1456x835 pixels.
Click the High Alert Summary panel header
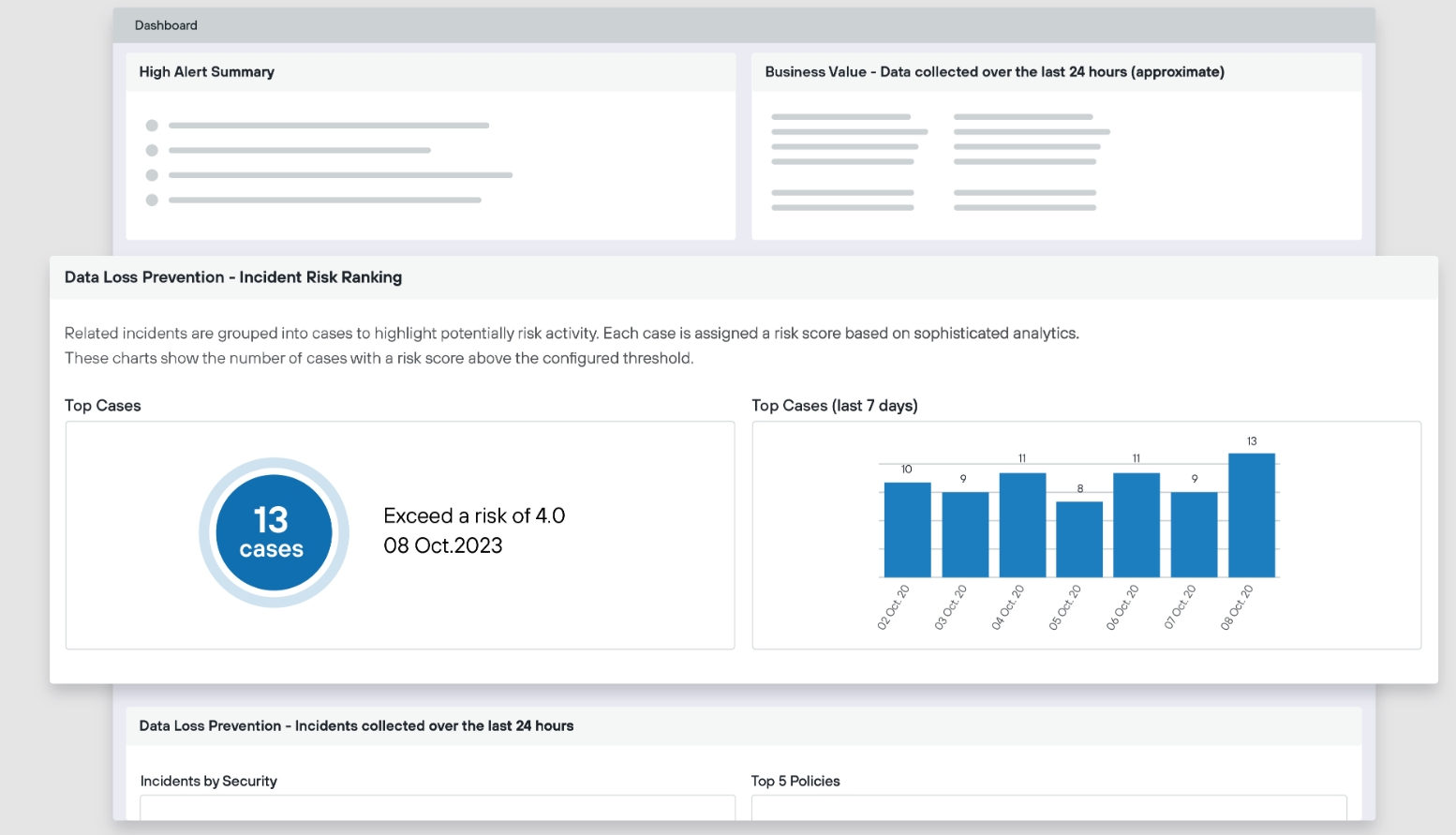pos(207,72)
